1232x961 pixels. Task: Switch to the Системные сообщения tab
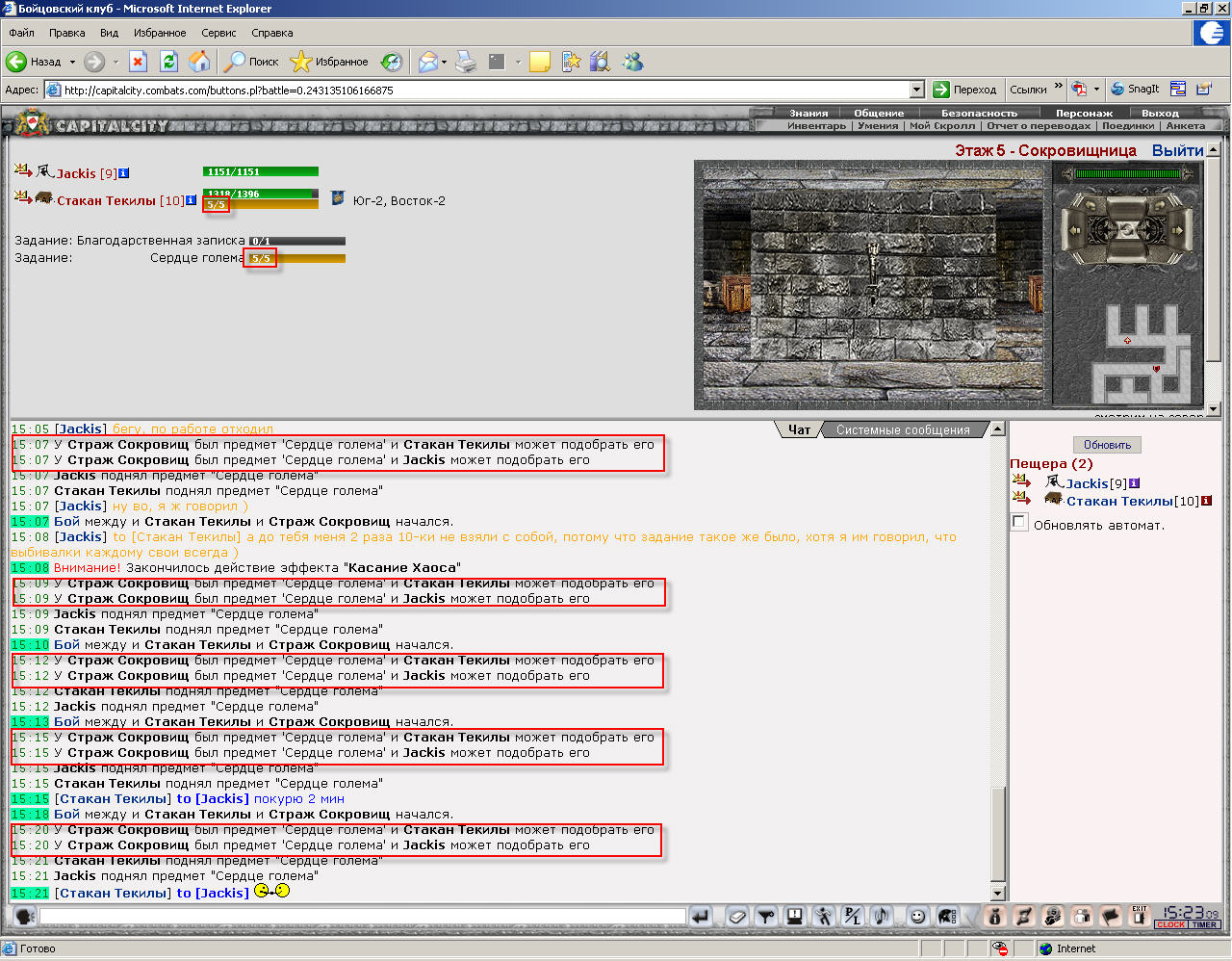[x=903, y=429]
